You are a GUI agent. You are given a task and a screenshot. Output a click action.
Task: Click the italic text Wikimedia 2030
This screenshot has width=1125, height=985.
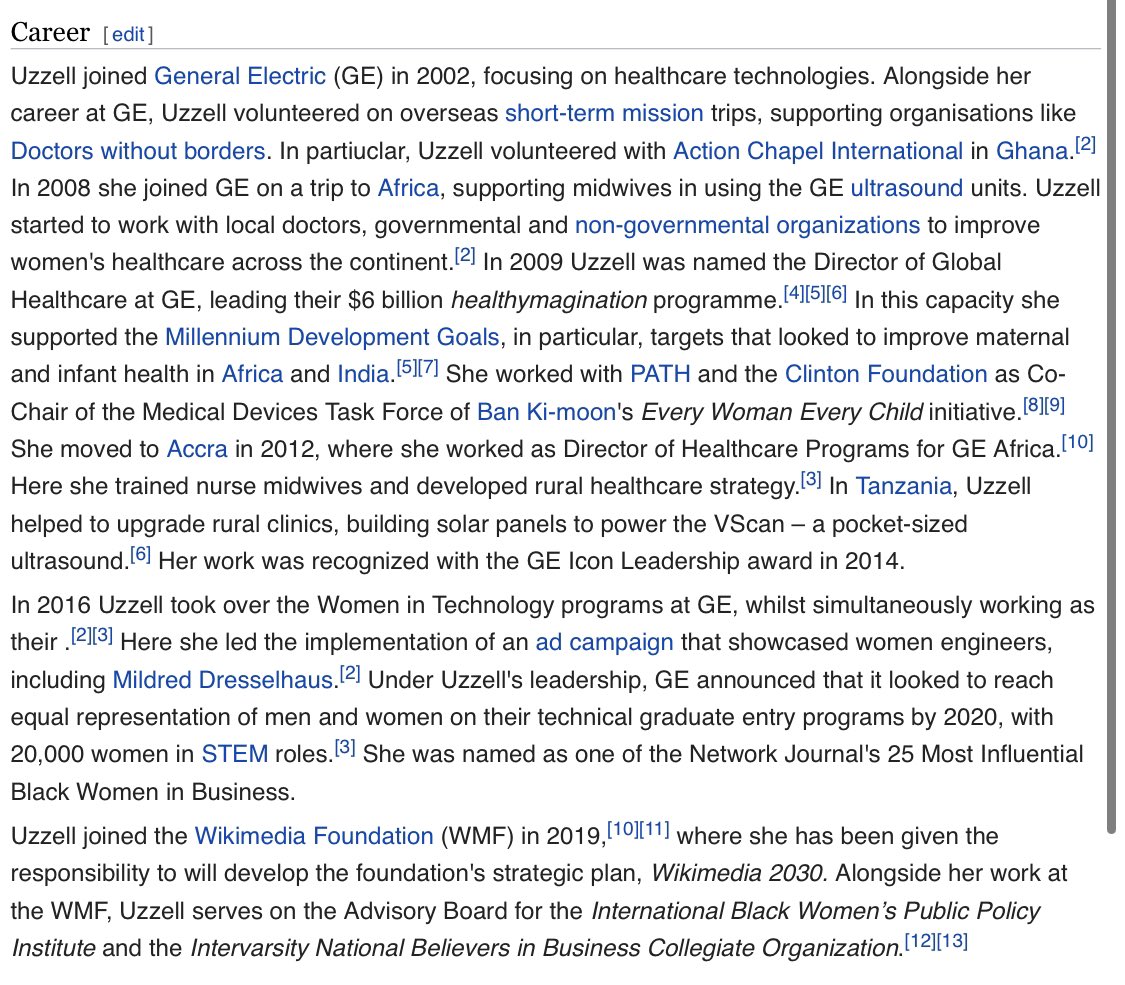coord(739,873)
